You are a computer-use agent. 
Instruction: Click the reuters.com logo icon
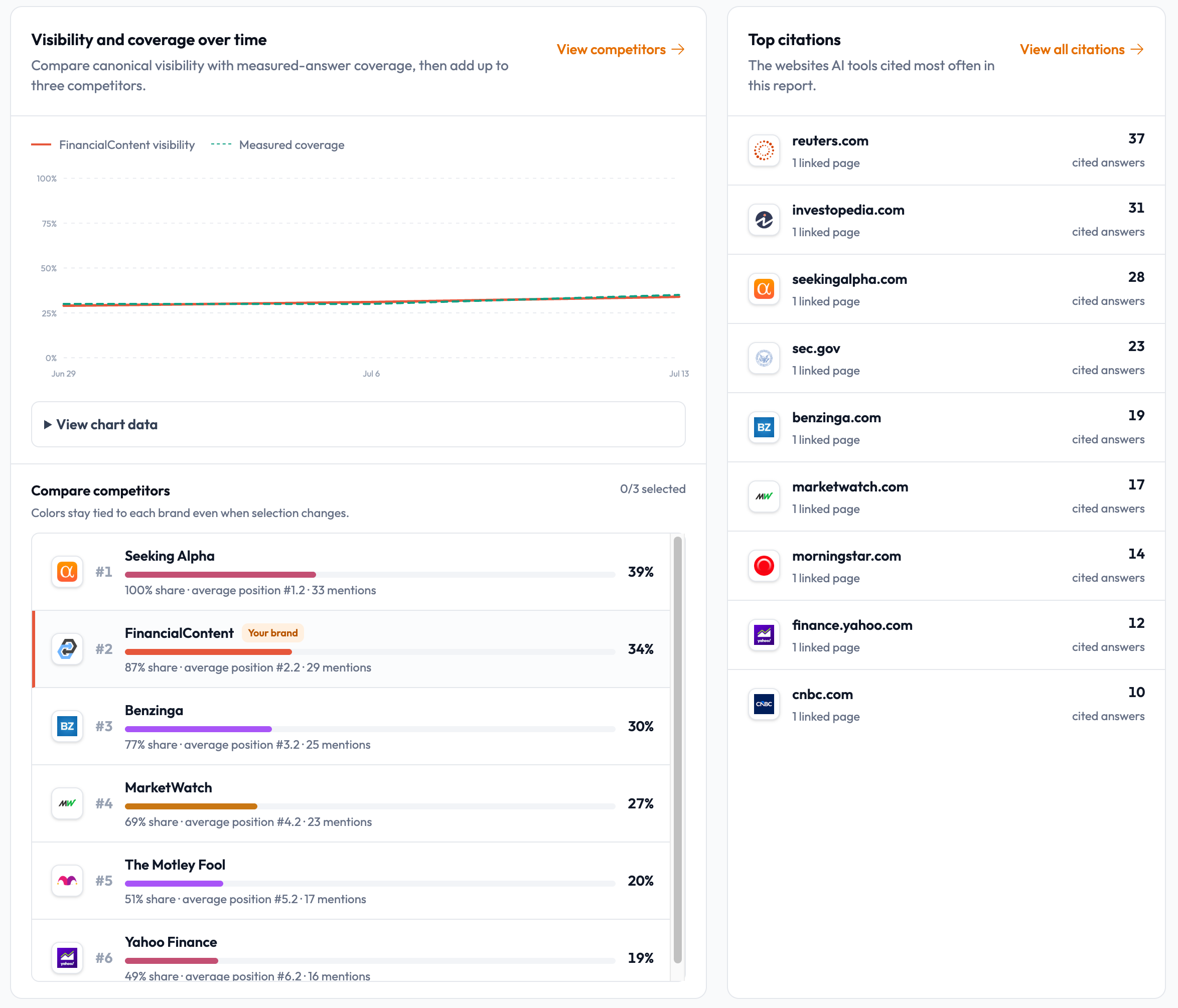(x=764, y=150)
